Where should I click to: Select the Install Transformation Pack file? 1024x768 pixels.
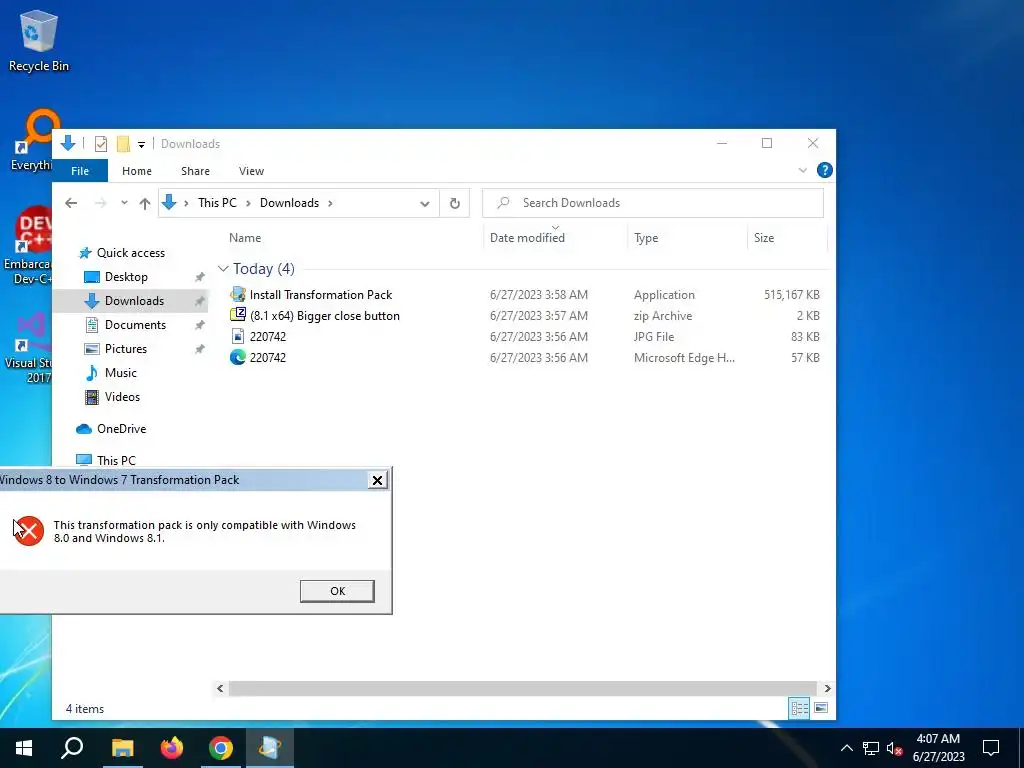pyautogui.click(x=321, y=295)
